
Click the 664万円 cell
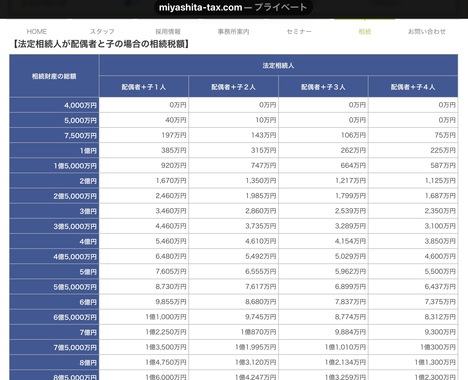[x=323, y=166]
